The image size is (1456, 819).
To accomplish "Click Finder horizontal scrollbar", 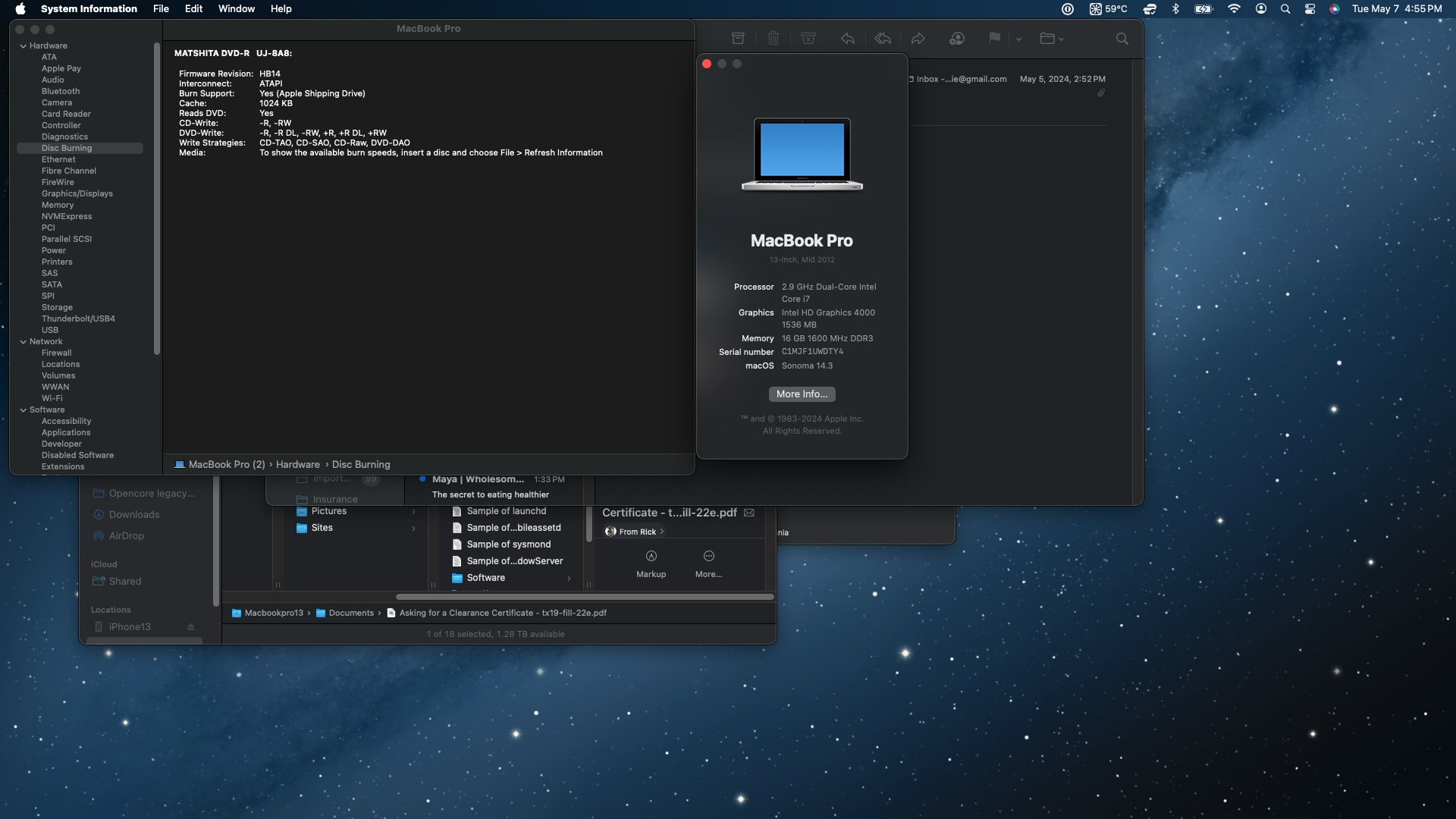I will coord(584,597).
